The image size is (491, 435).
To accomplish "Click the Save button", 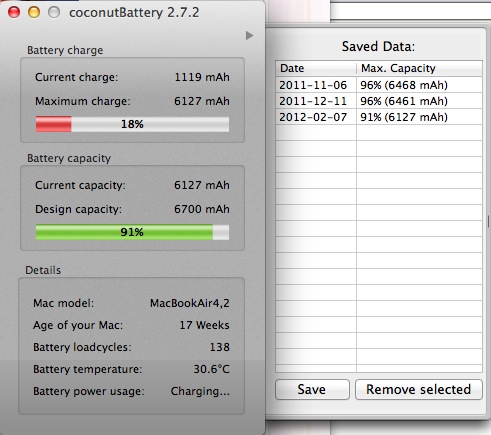I will [312, 389].
